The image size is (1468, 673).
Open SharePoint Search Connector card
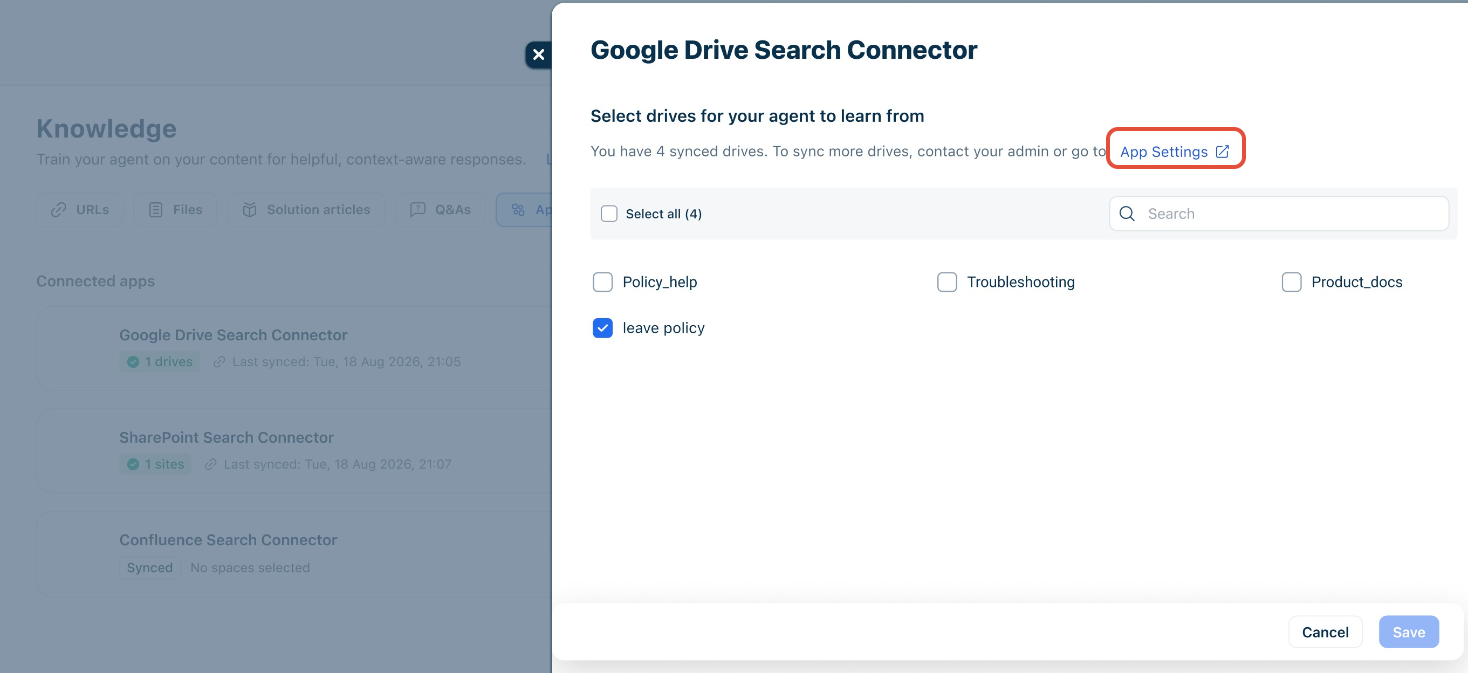point(294,450)
